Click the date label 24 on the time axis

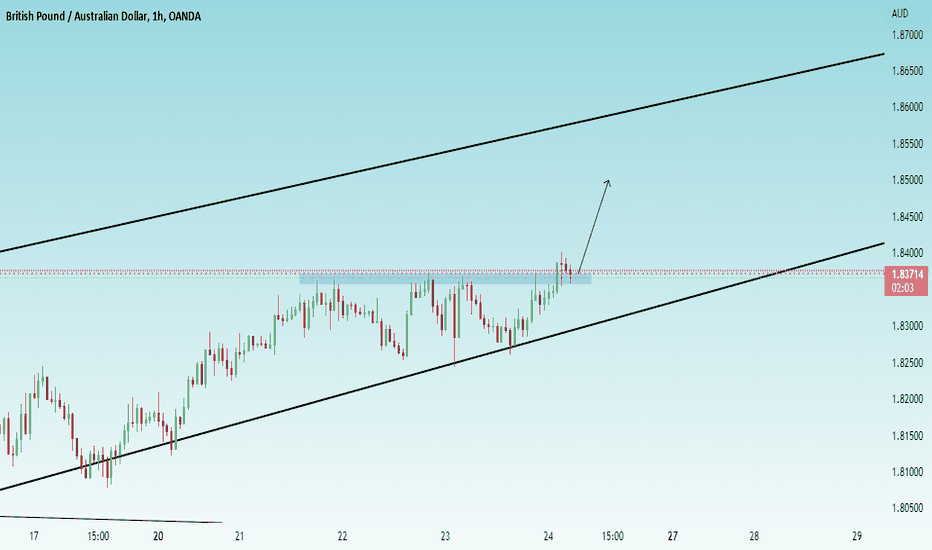click(x=549, y=536)
